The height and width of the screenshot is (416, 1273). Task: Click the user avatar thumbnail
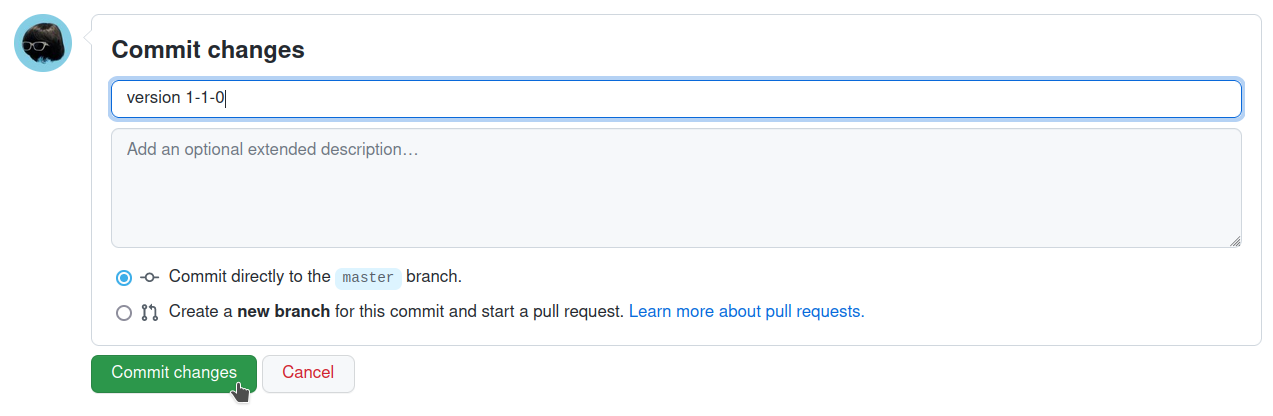(x=43, y=43)
